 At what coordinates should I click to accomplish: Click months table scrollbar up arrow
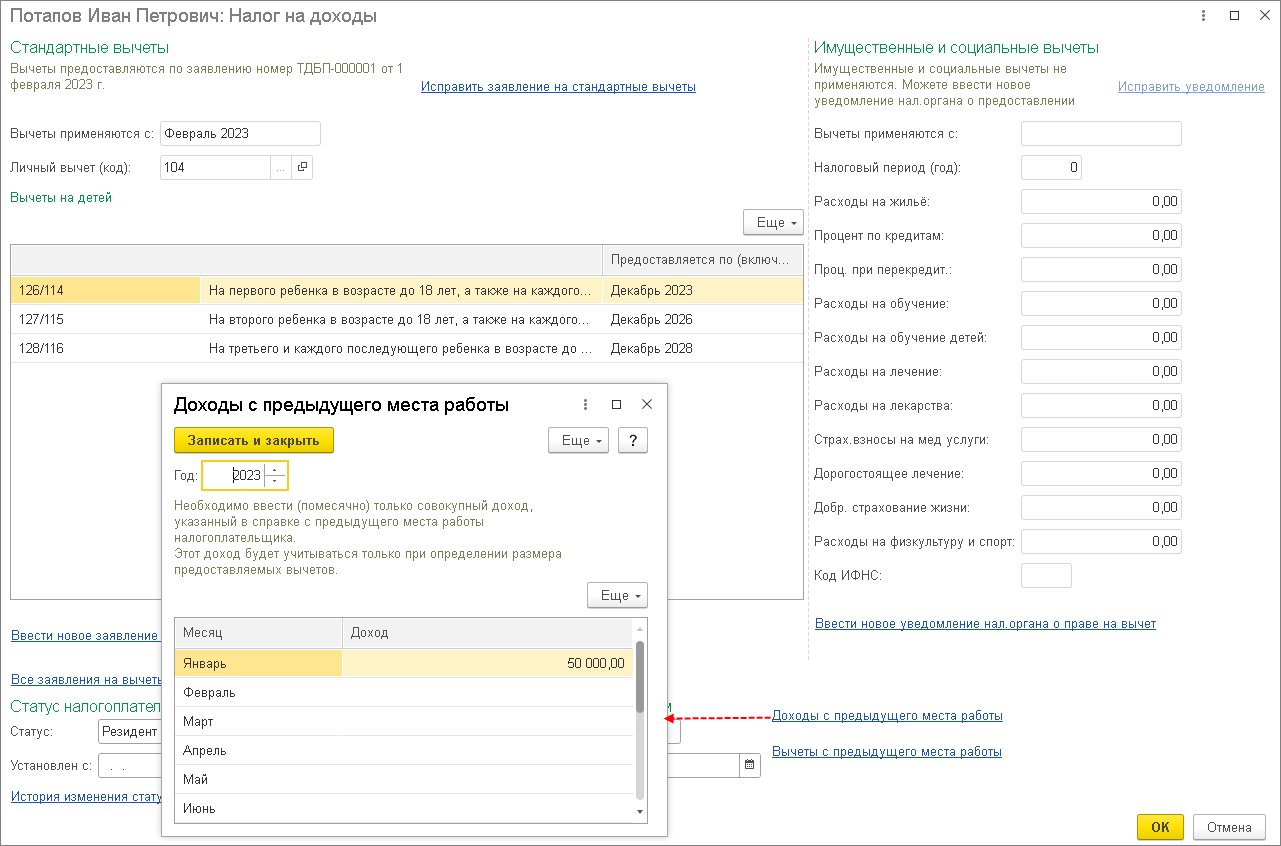click(640, 628)
